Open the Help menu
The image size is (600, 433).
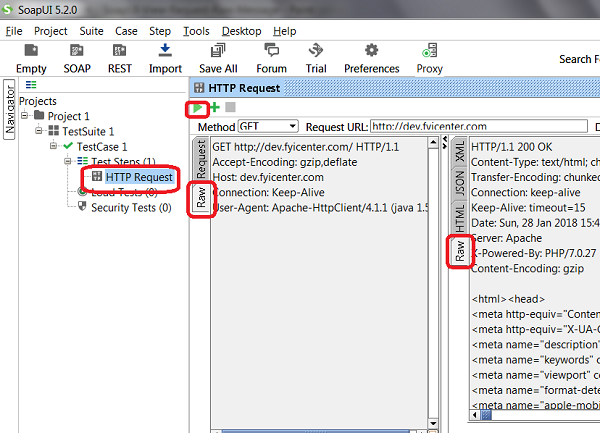click(285, 31)
